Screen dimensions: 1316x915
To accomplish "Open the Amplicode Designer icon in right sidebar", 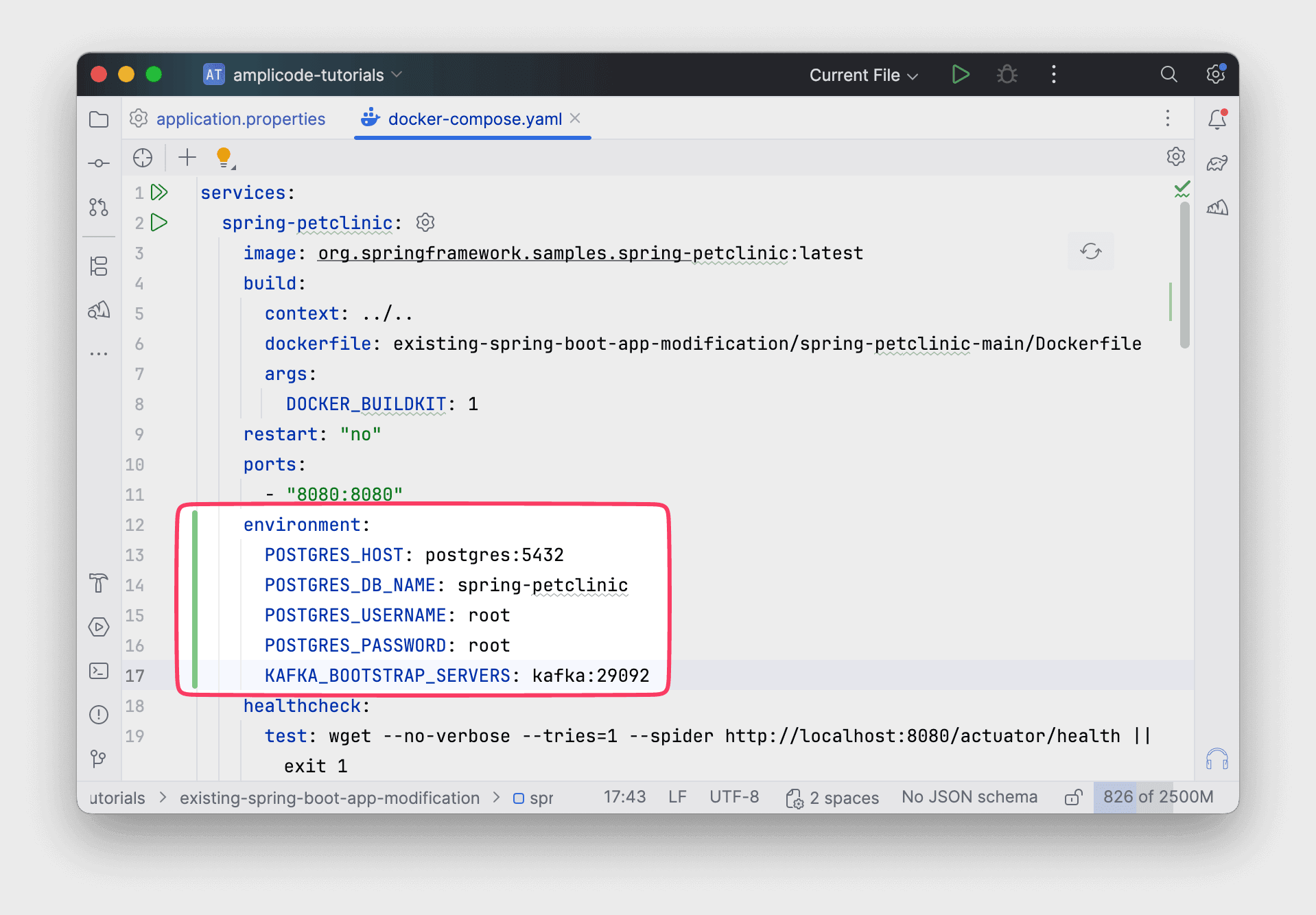I will (x=1217, y=207).
